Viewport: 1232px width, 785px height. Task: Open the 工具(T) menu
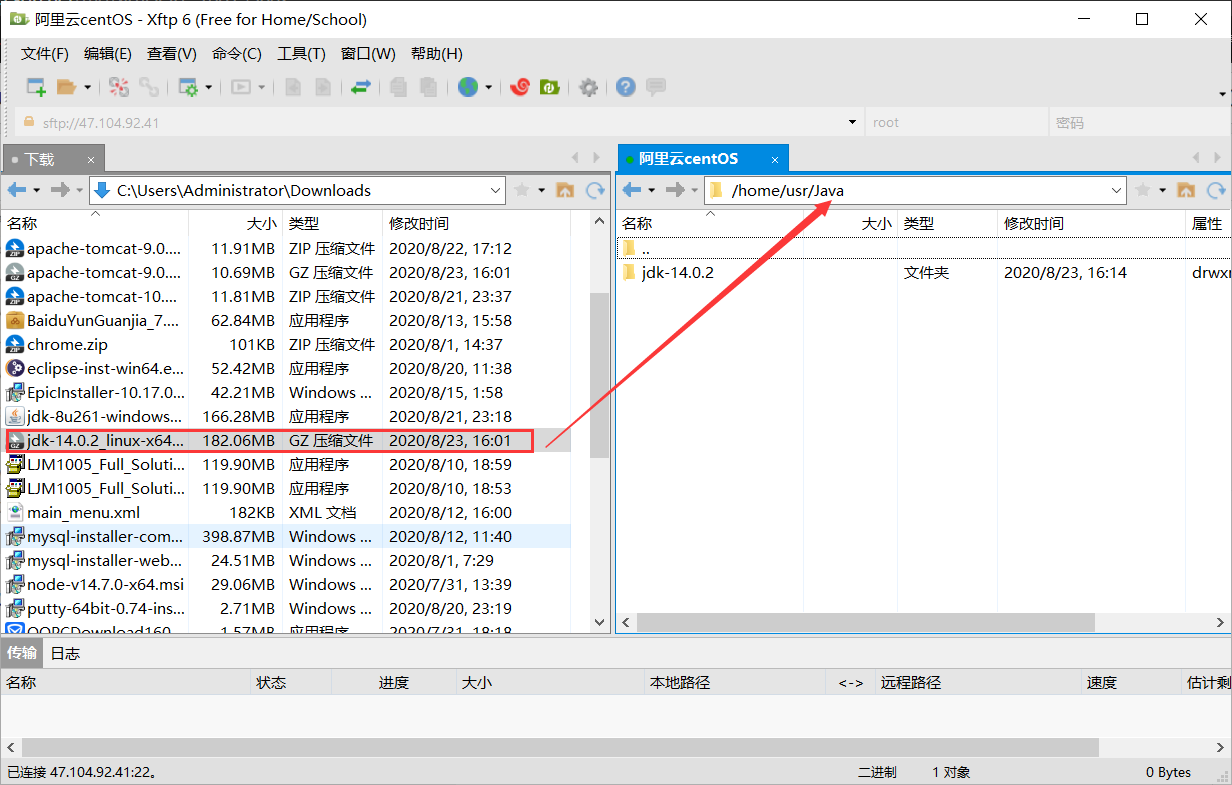click(301, 54)
